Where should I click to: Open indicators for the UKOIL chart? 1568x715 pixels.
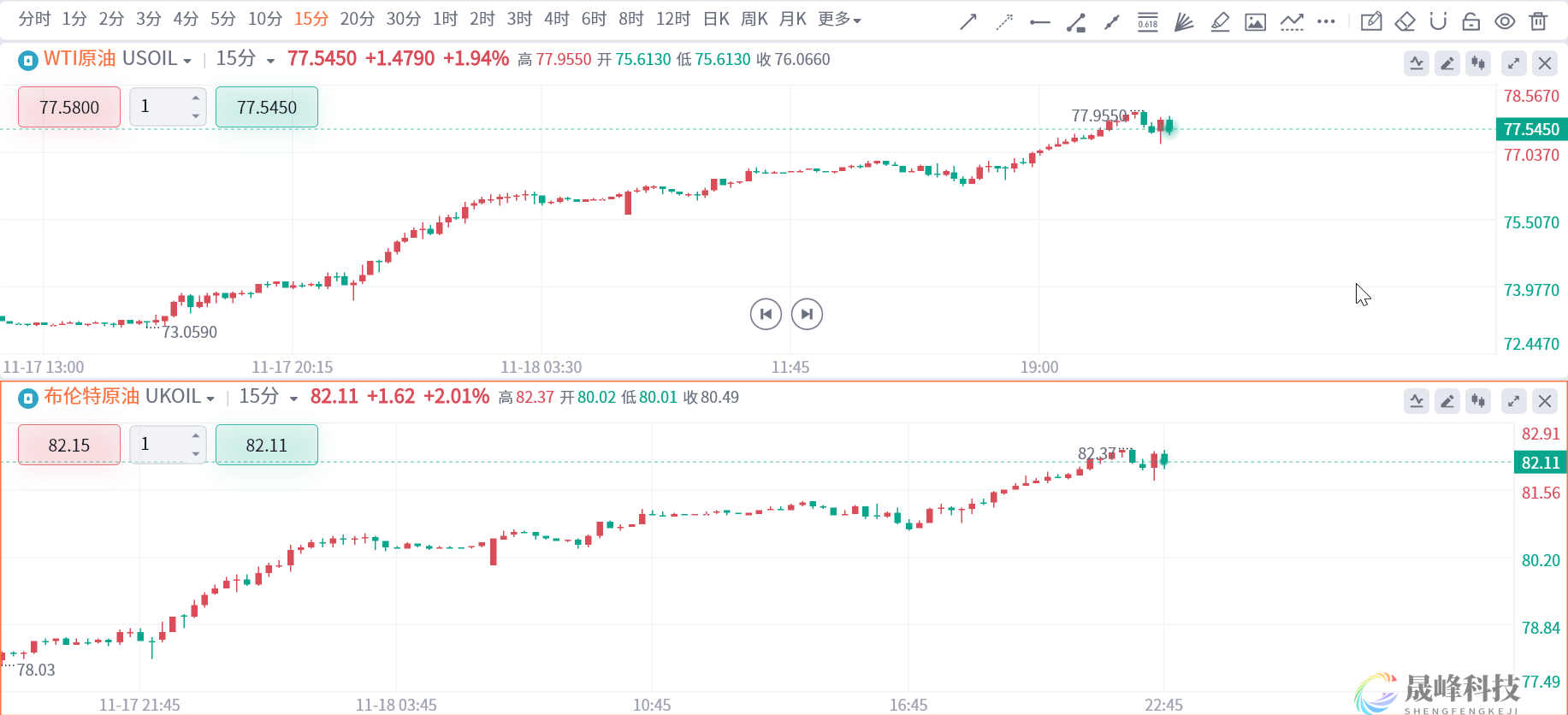point(1417,401)
